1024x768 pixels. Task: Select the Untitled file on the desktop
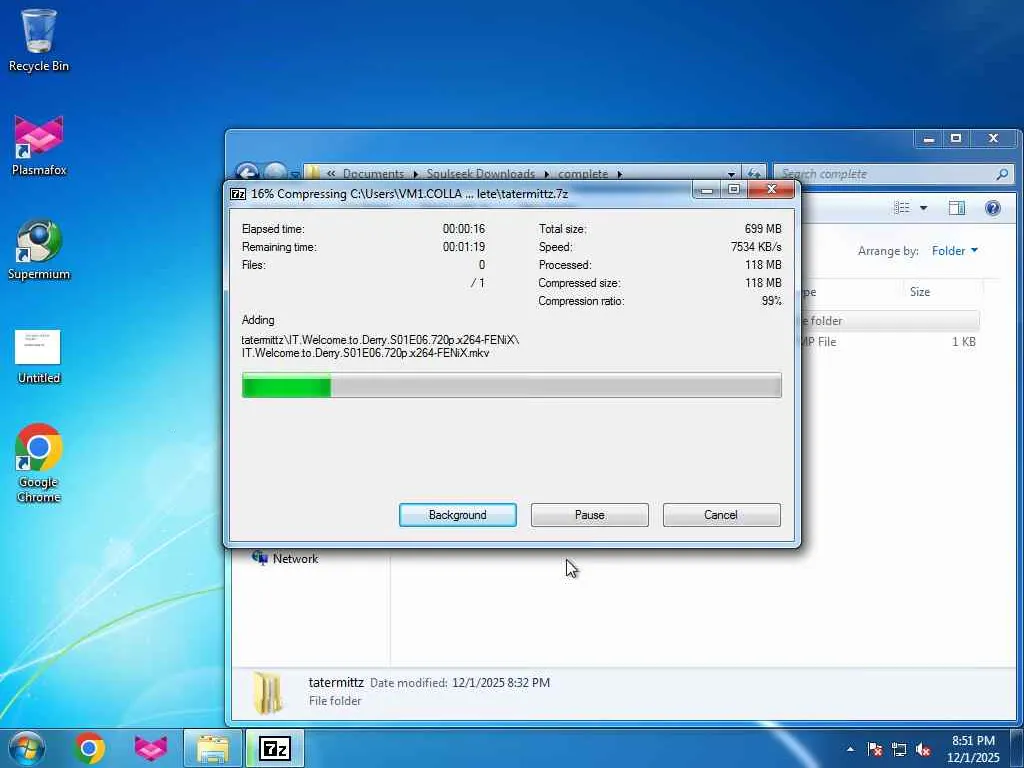[x=38, y=357]
